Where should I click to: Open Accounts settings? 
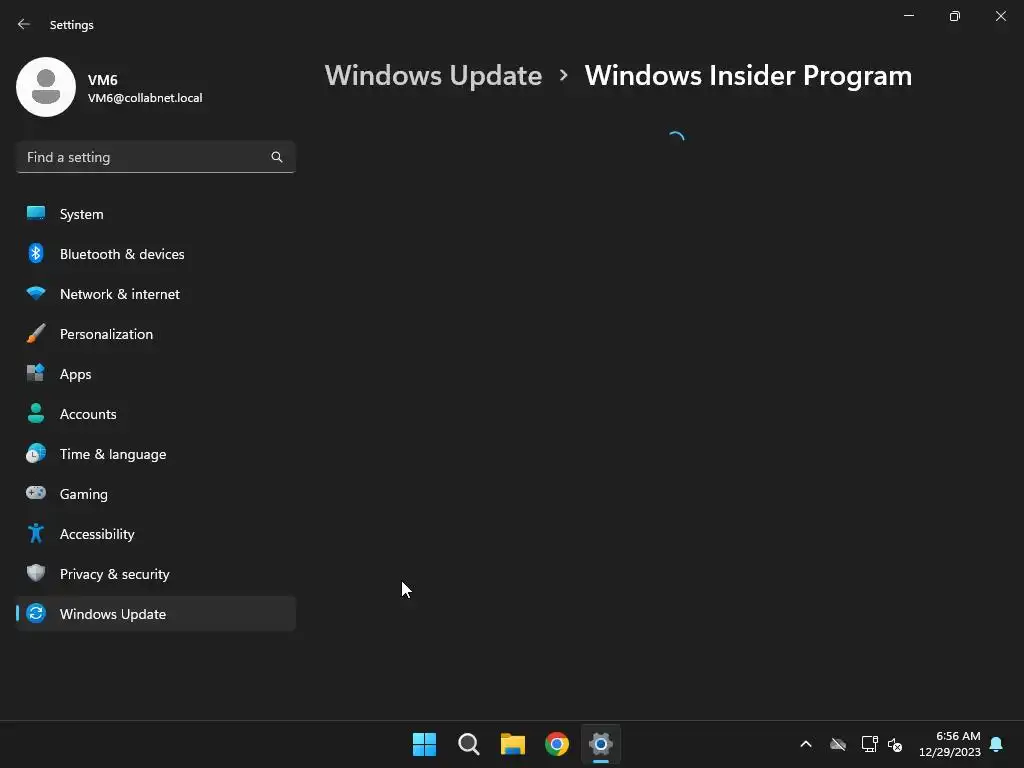[x=155, y=414]
